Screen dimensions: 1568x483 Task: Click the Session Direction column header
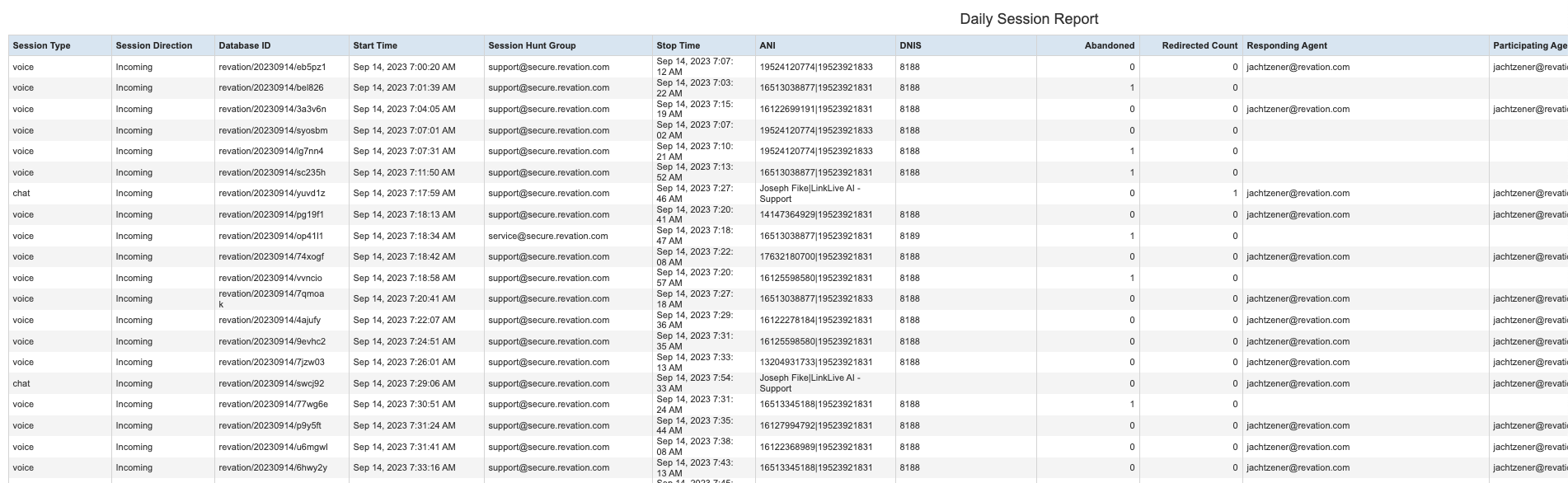pos(154,46)
